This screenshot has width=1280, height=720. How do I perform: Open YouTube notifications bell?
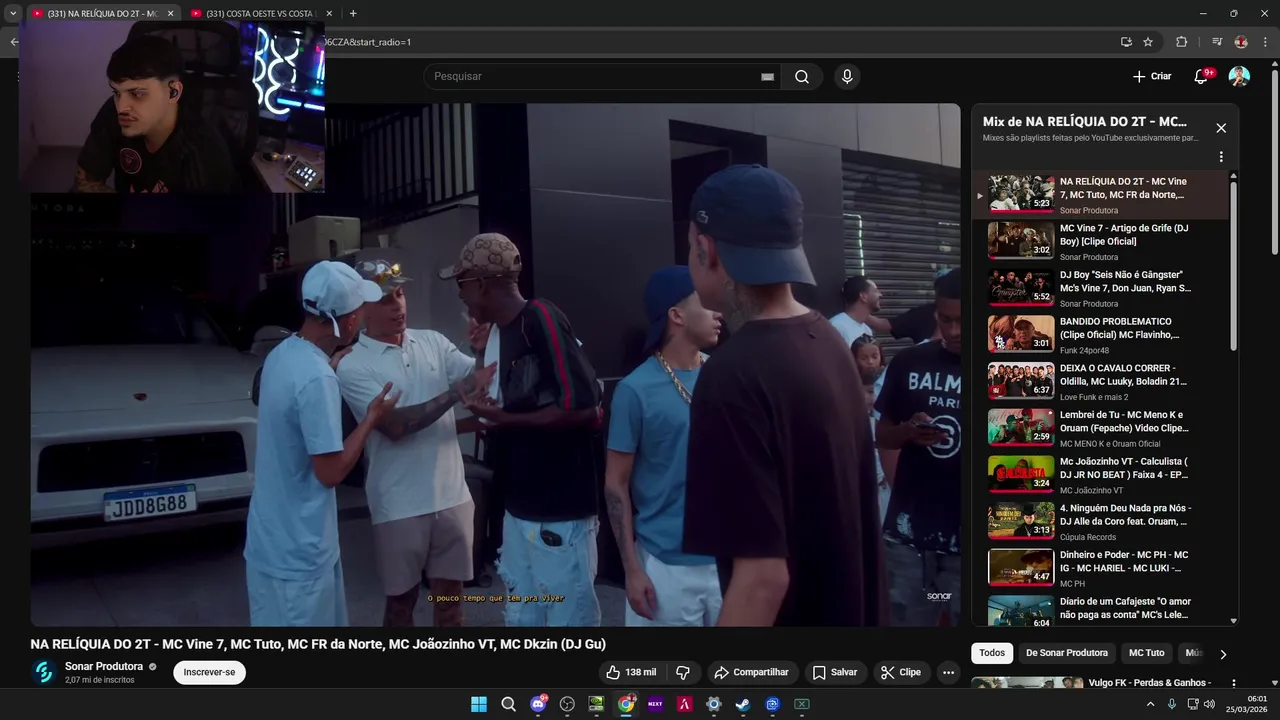tap(1201, 76)
